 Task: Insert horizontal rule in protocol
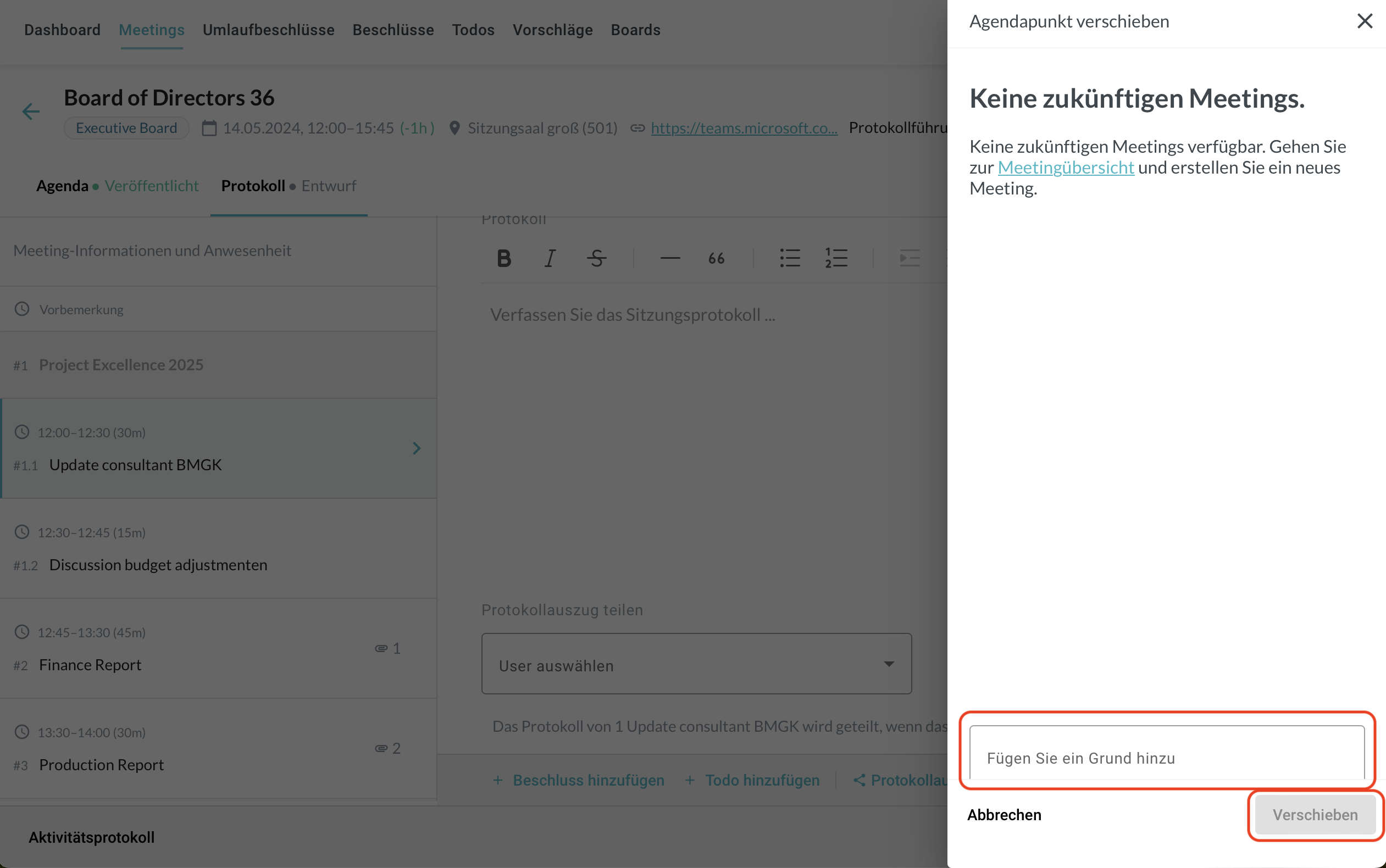[669, 258]
